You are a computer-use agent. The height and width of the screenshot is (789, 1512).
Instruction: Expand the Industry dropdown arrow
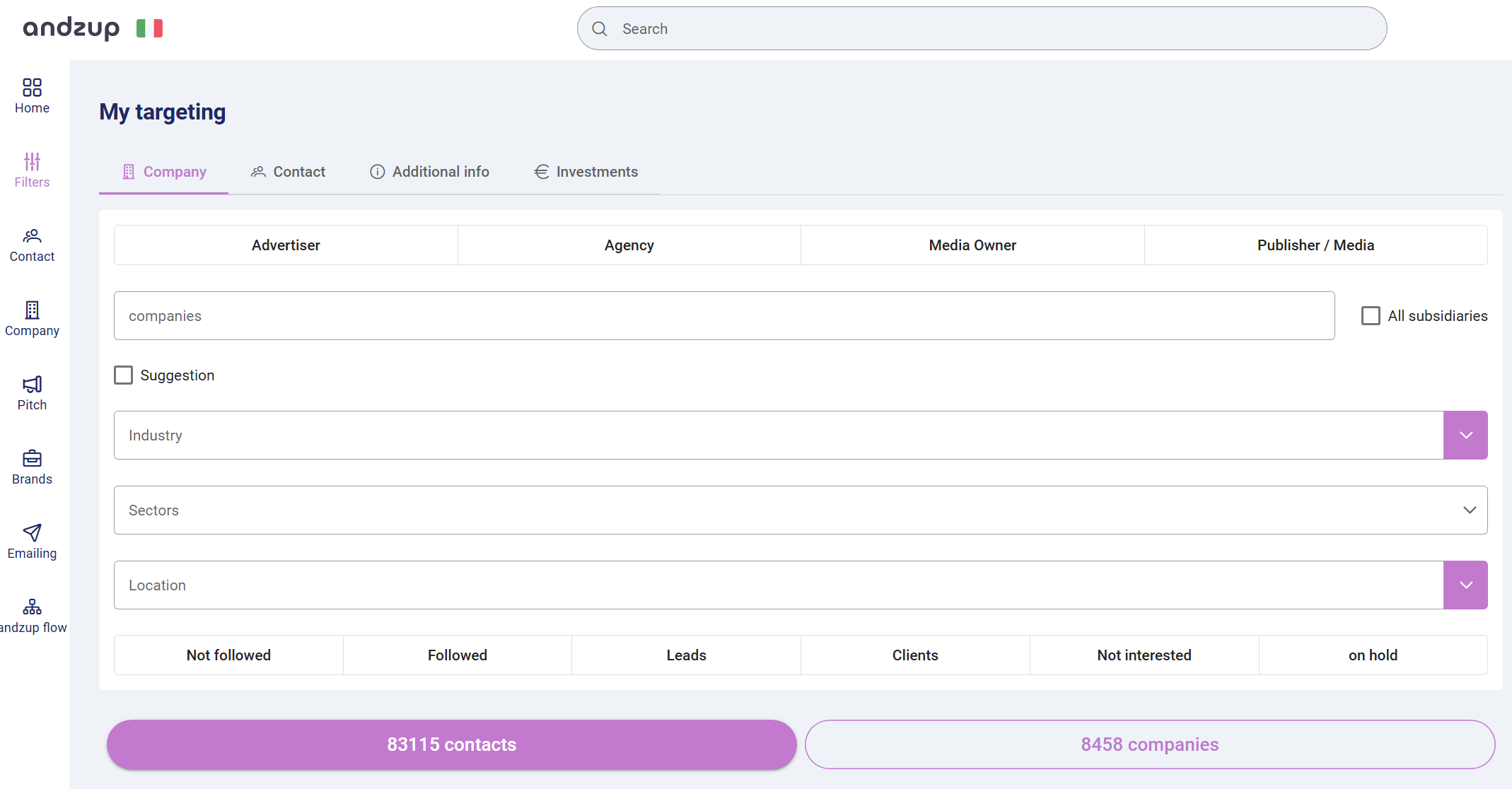pos(1465,435)
